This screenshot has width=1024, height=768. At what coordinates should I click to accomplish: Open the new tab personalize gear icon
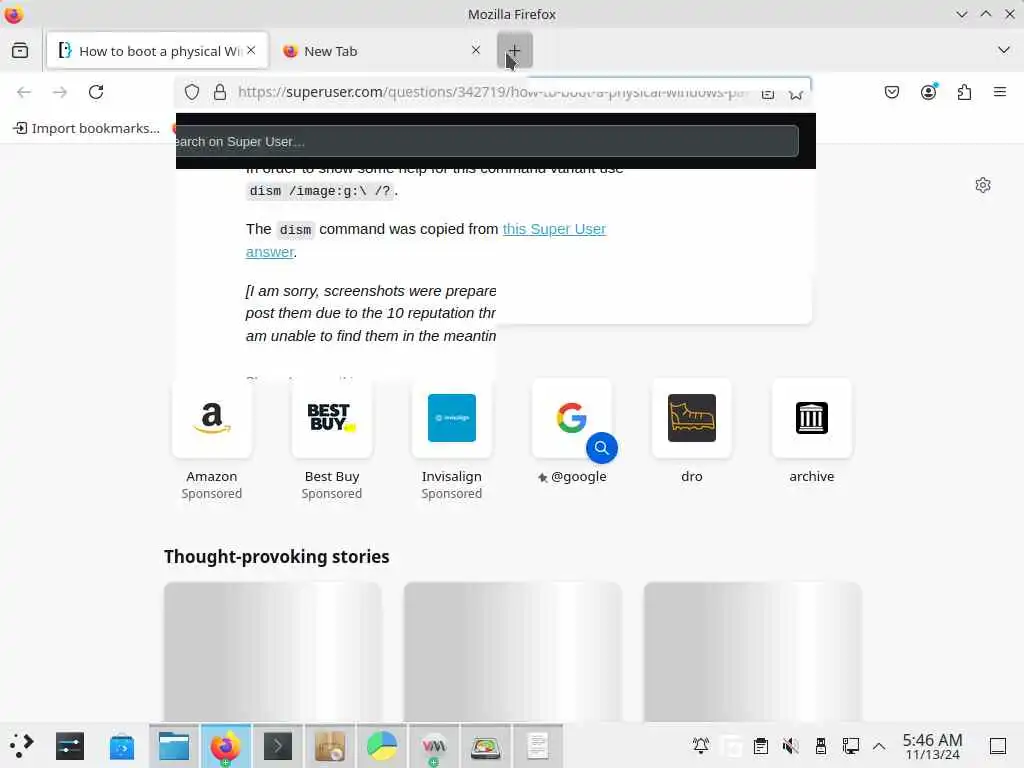(x=983, y=185)
